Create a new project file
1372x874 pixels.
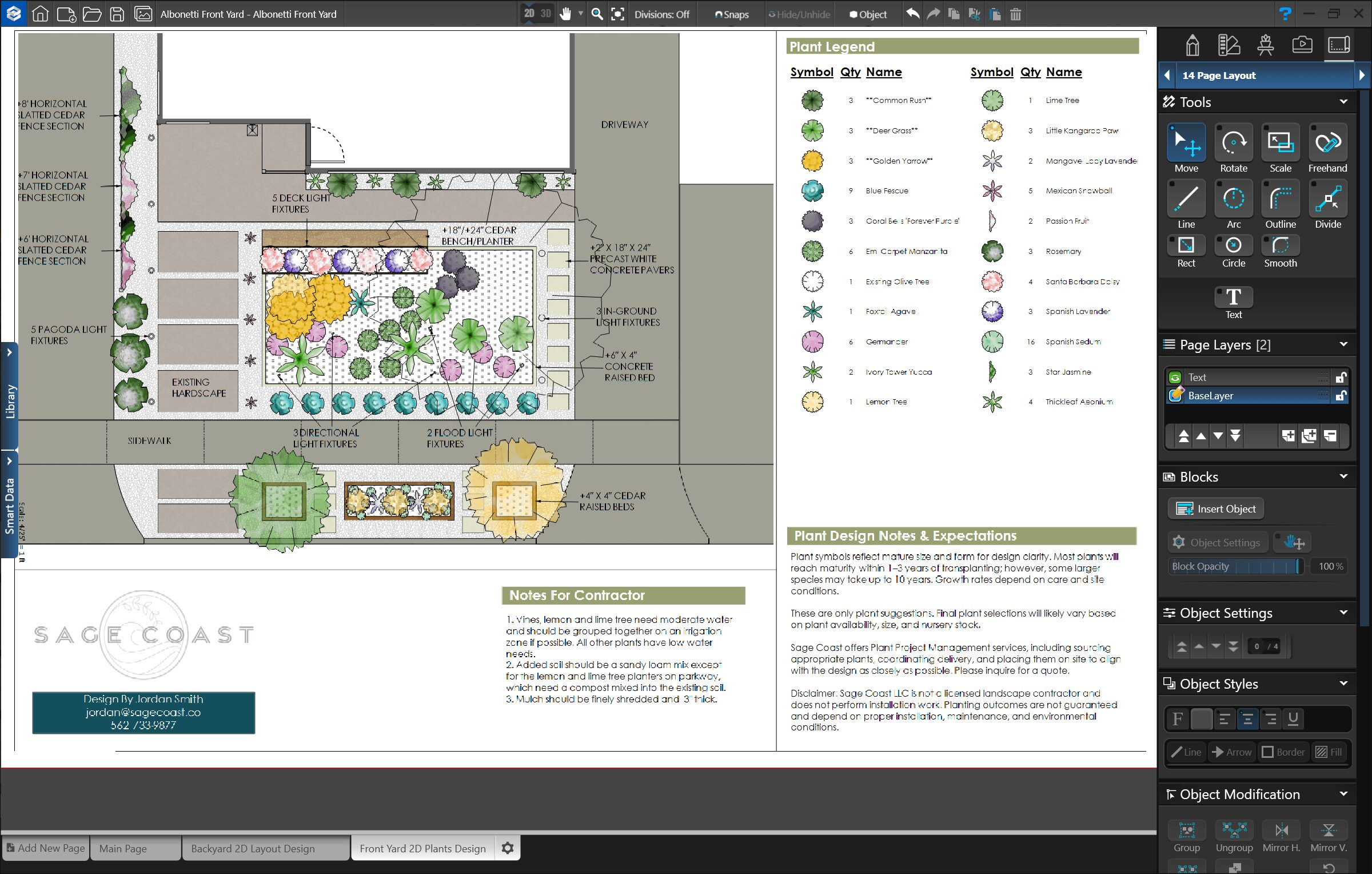tap(66, 14)
